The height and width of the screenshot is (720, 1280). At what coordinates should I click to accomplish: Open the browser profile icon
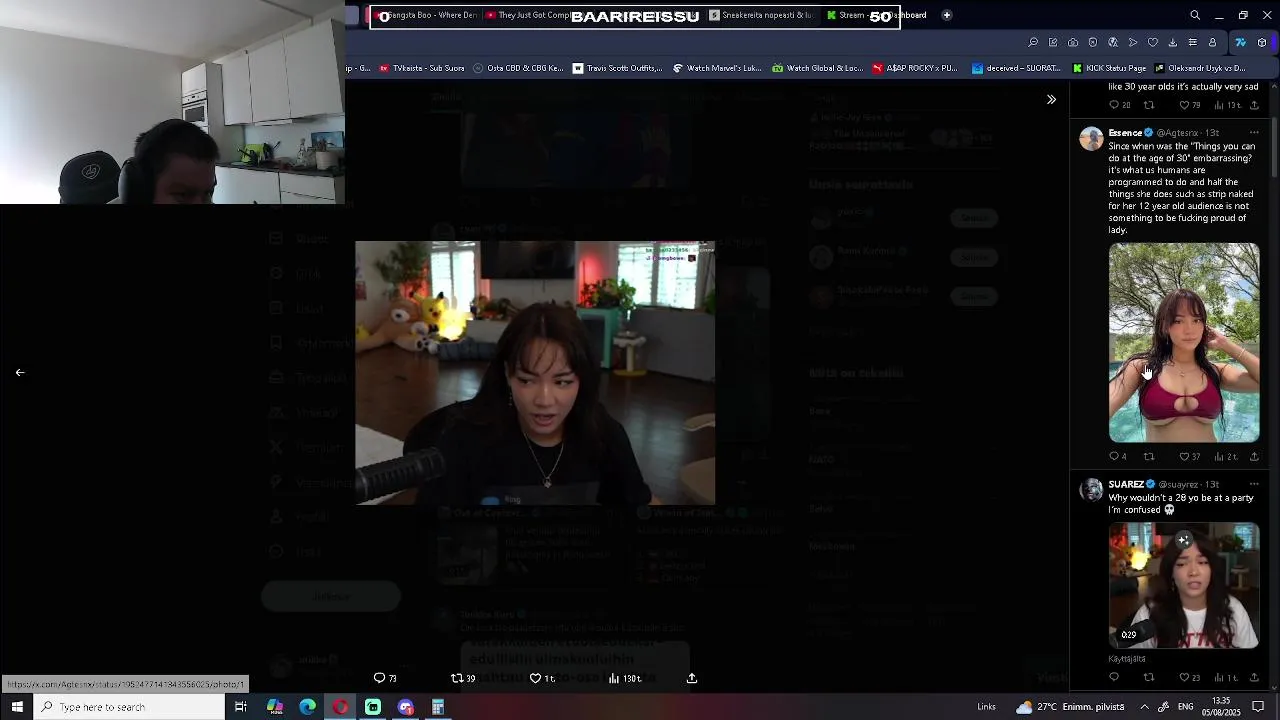pos(1212,42)
